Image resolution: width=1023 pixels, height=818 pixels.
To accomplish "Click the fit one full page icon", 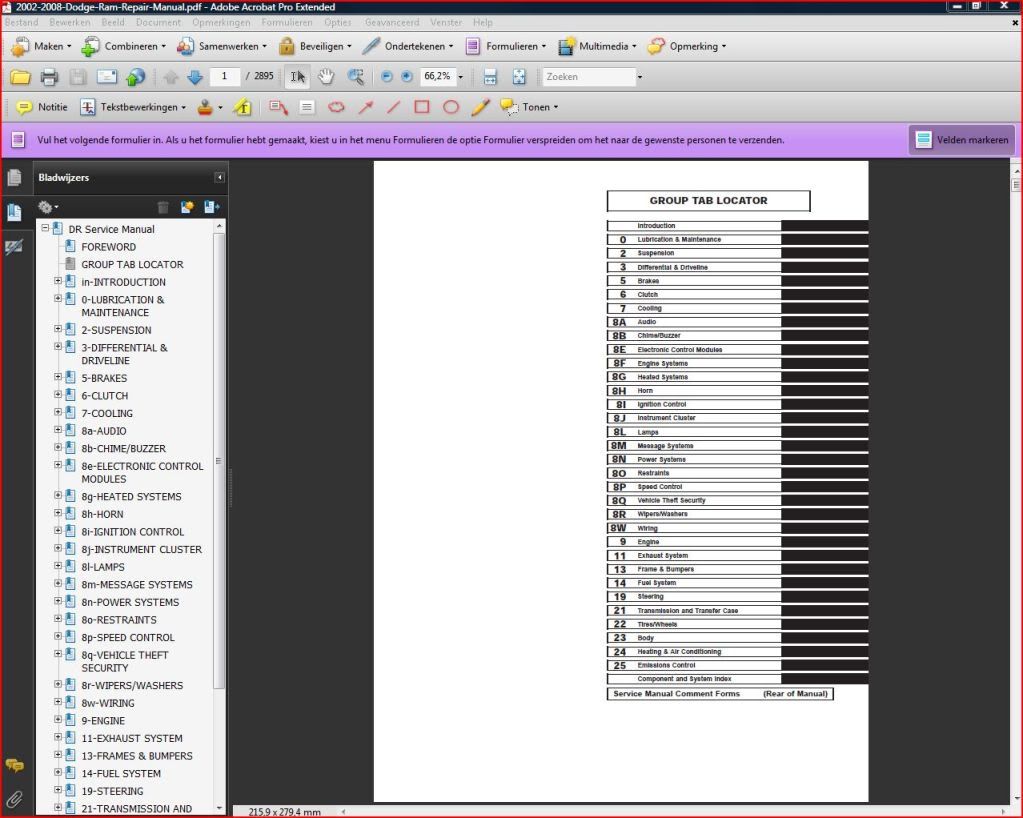I will click(x=519, y=77).
